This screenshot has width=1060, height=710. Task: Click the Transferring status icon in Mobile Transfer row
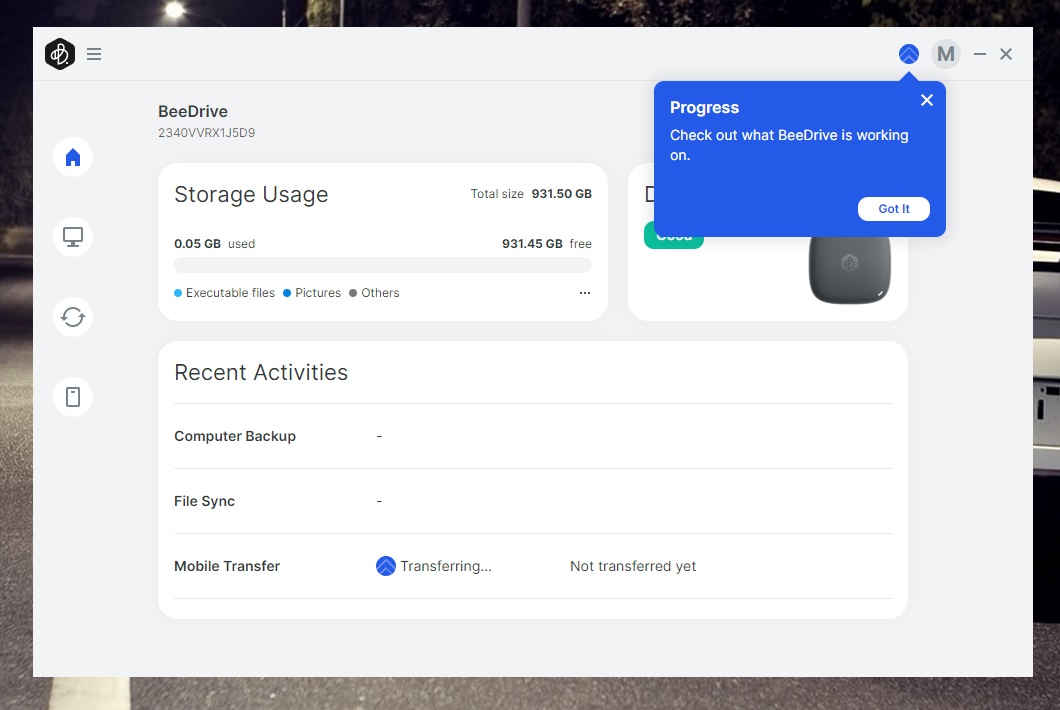[x=385, y=566]
